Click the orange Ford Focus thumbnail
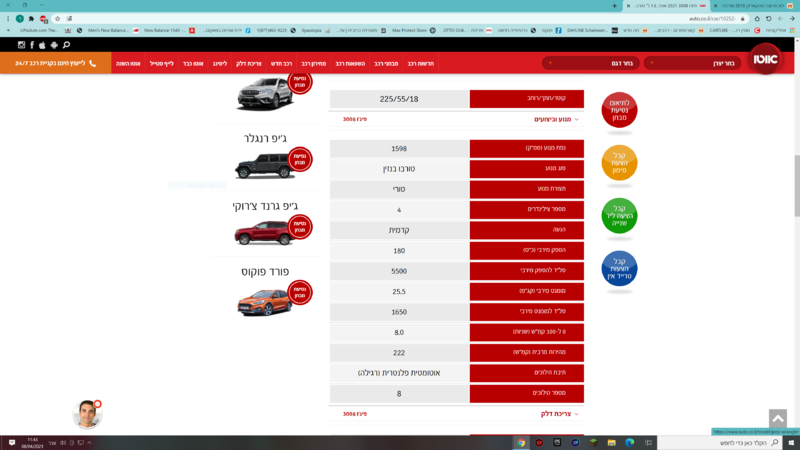The width and height of the screenshot is (800, 450). point(264,302)
